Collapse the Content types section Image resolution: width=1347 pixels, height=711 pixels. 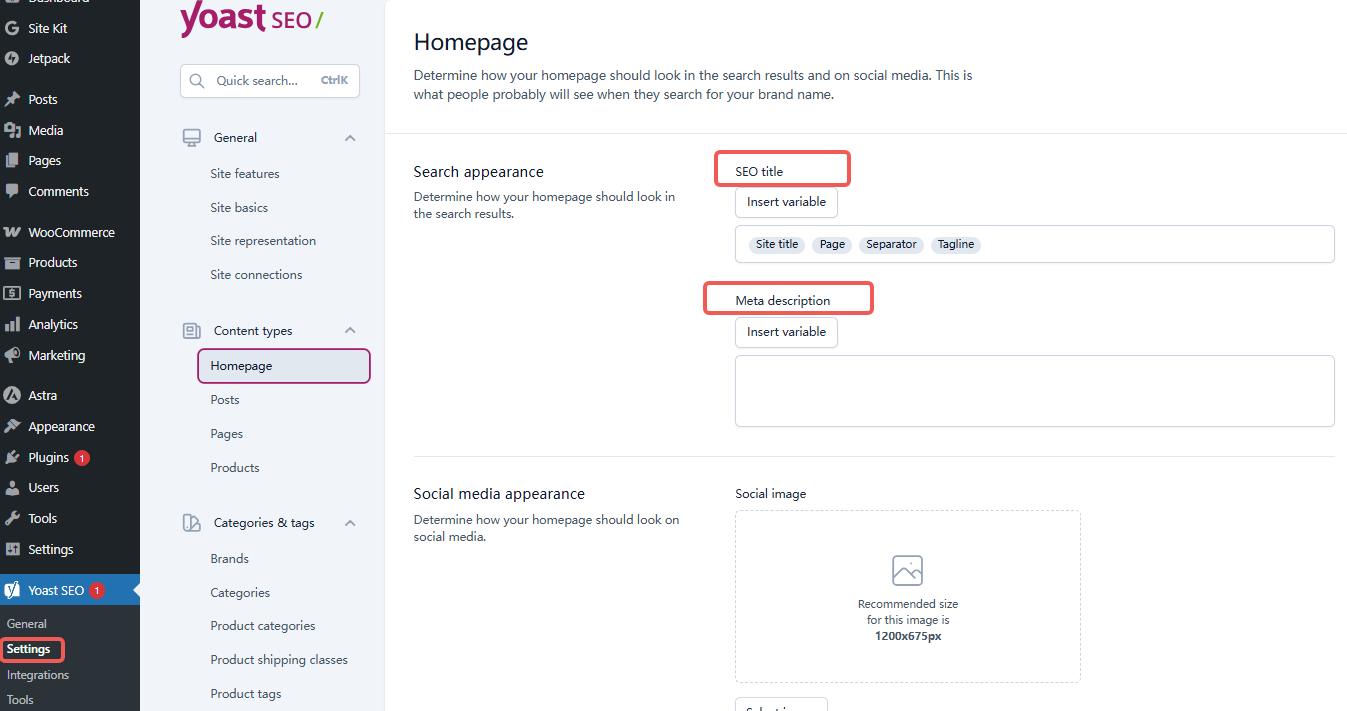(350, 330)
